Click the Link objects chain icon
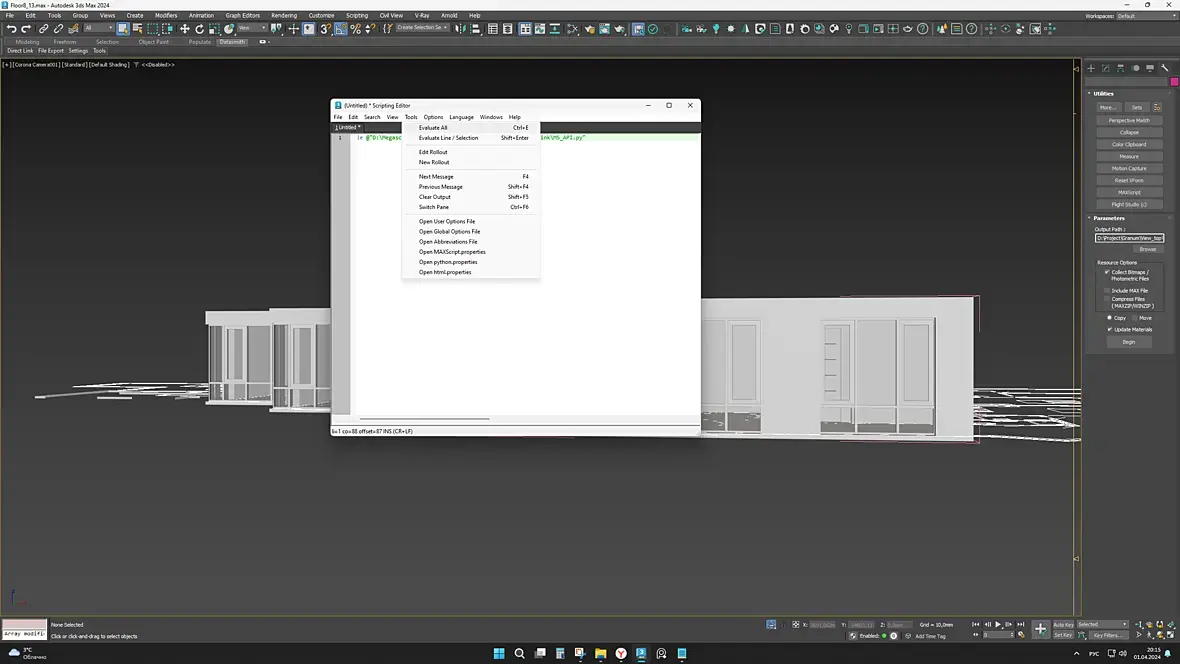Screen dimensions: 1180x664 coord(43,29)
